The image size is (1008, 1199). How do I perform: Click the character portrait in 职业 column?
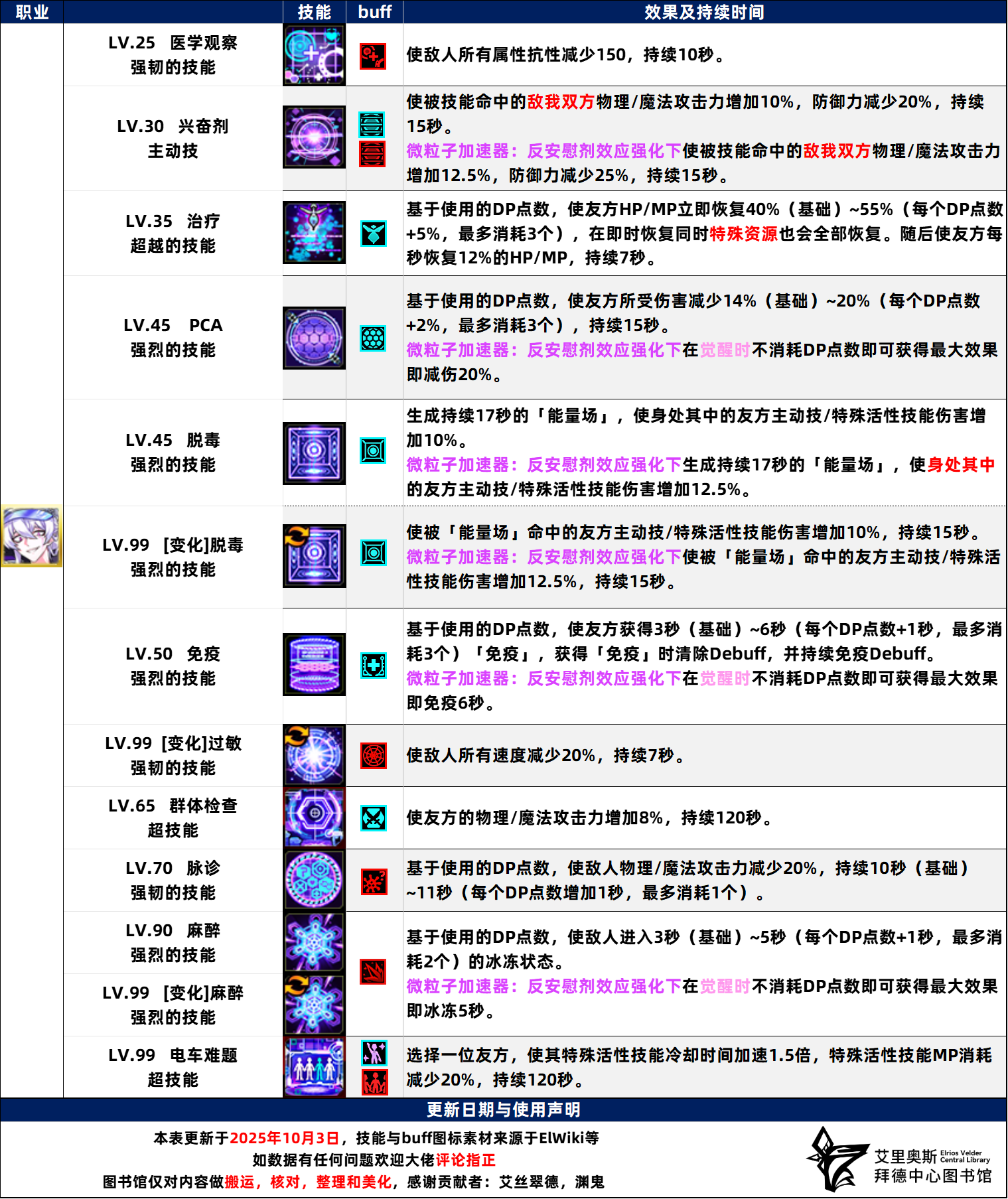[31, 536]
